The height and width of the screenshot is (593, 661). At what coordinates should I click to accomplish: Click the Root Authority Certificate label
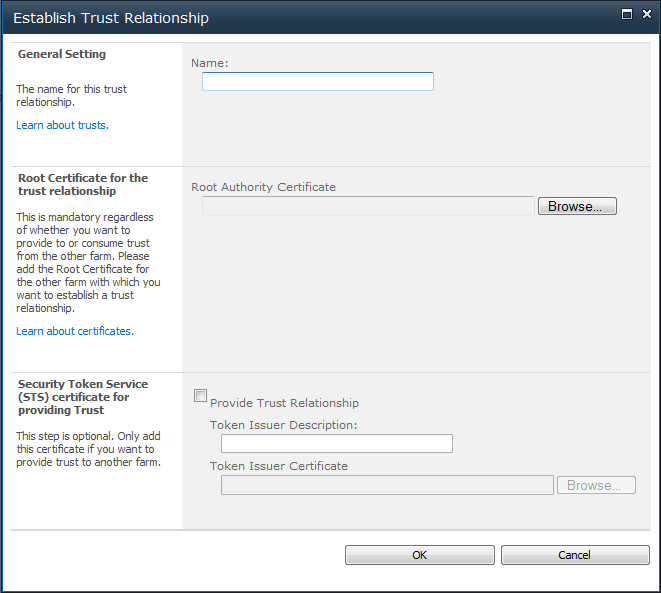pyautogui.click(x=263, y=187)
